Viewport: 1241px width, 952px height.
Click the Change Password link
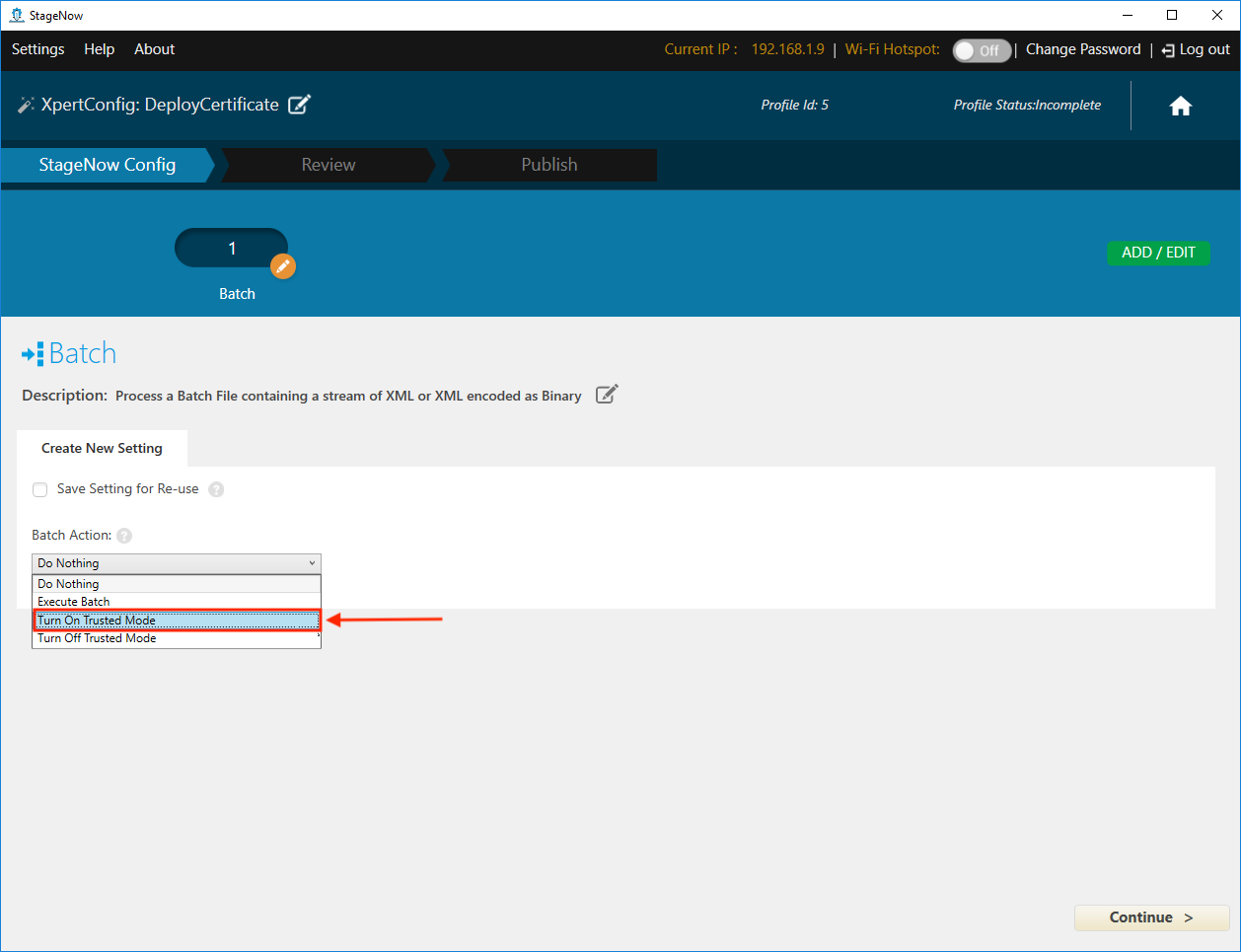coord(1082,49)
